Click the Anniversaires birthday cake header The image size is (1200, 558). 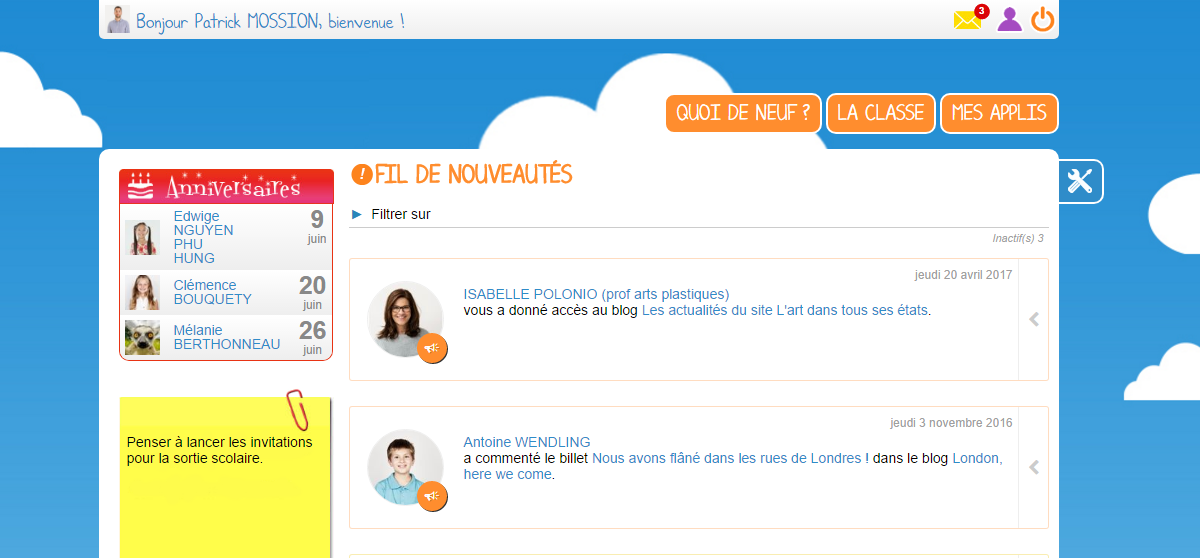[x=226, y=186]
